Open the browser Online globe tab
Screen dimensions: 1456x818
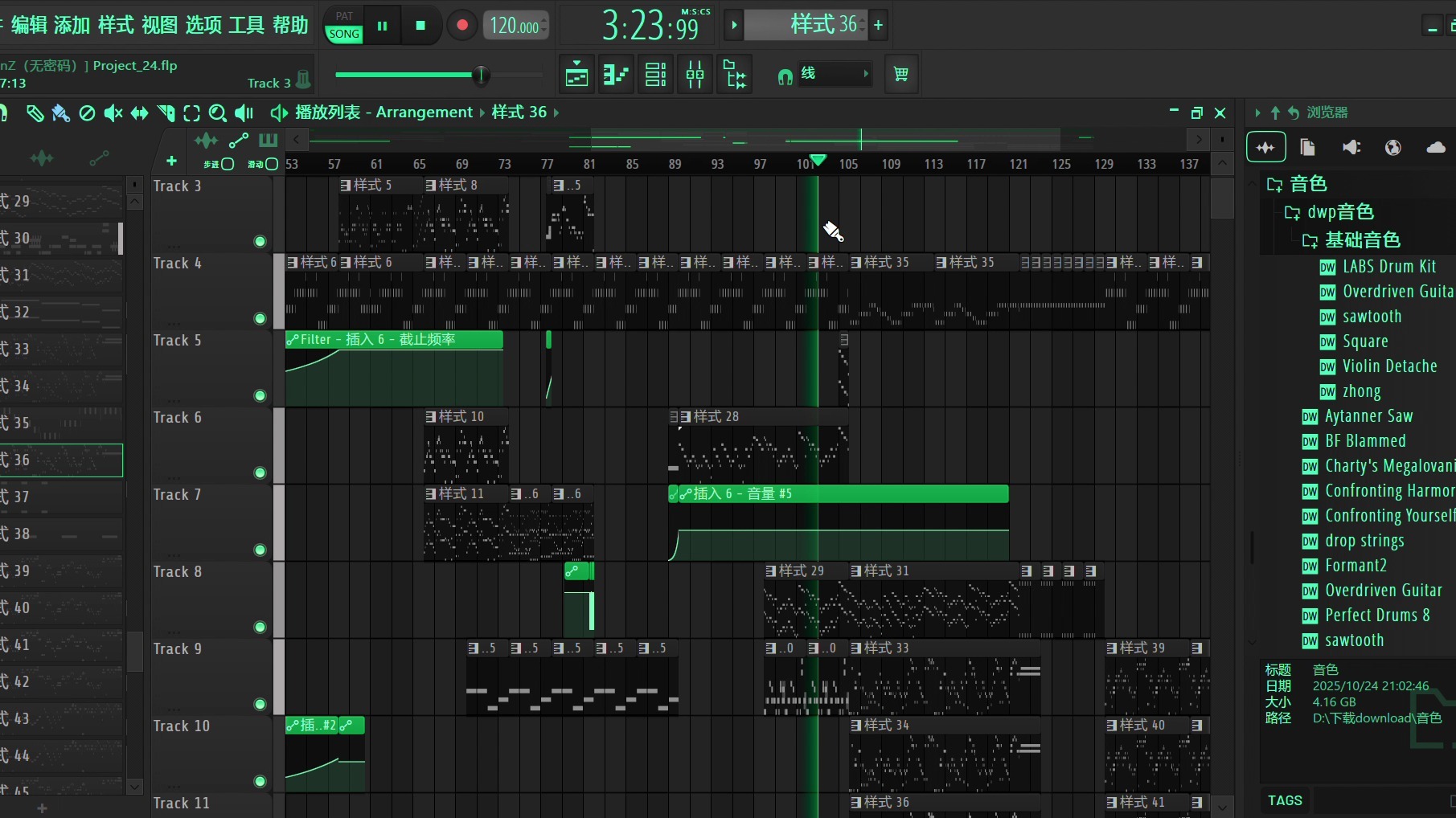coord(1393,147)
